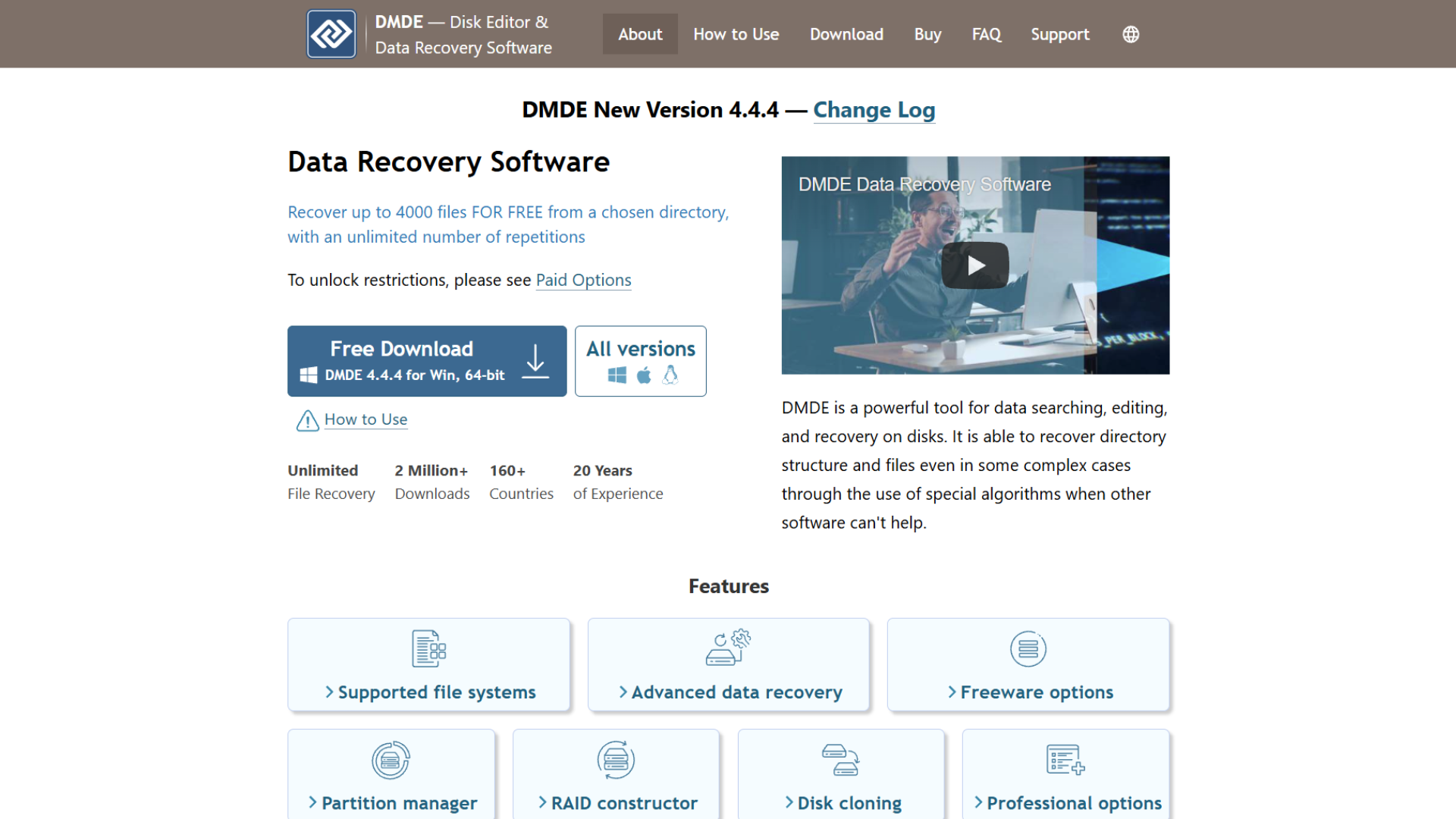Click the 'Recover up to 4000 files' text
Viewport: 1456px width, 819px height.
click(508, 224)
